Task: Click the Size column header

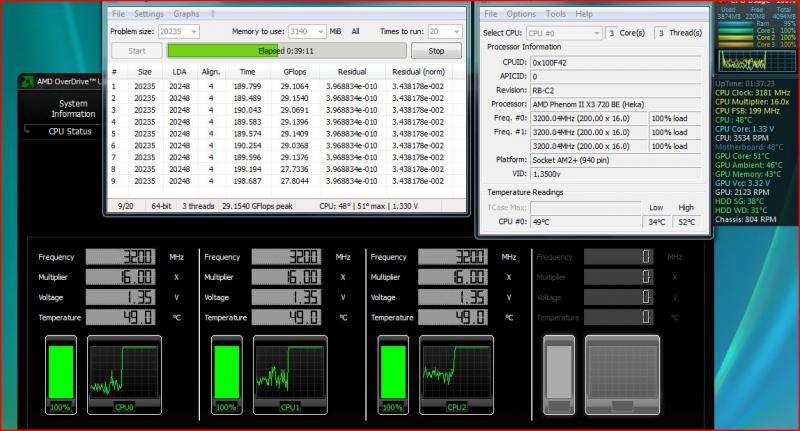Action: [144, 72]
